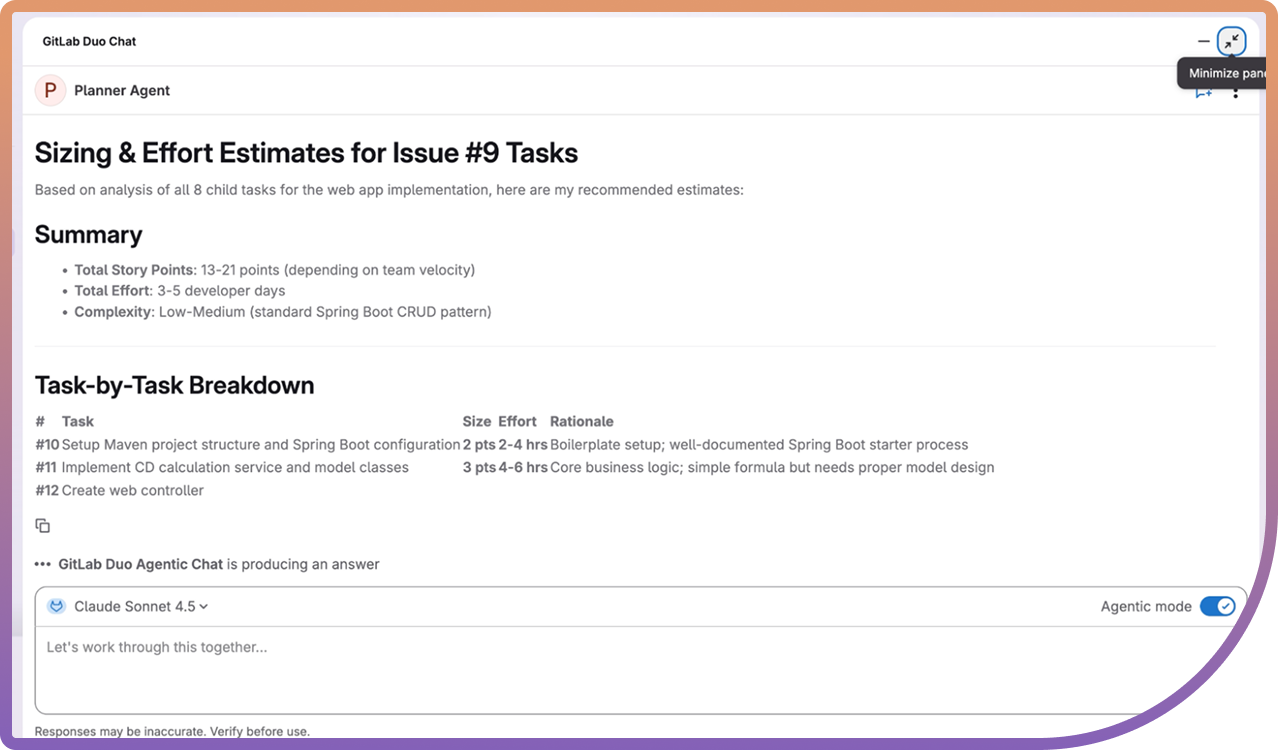This screenshot has width=1278, height=750.
Task: Expand the model selector chevron
Action: click(x=203, y=606)
